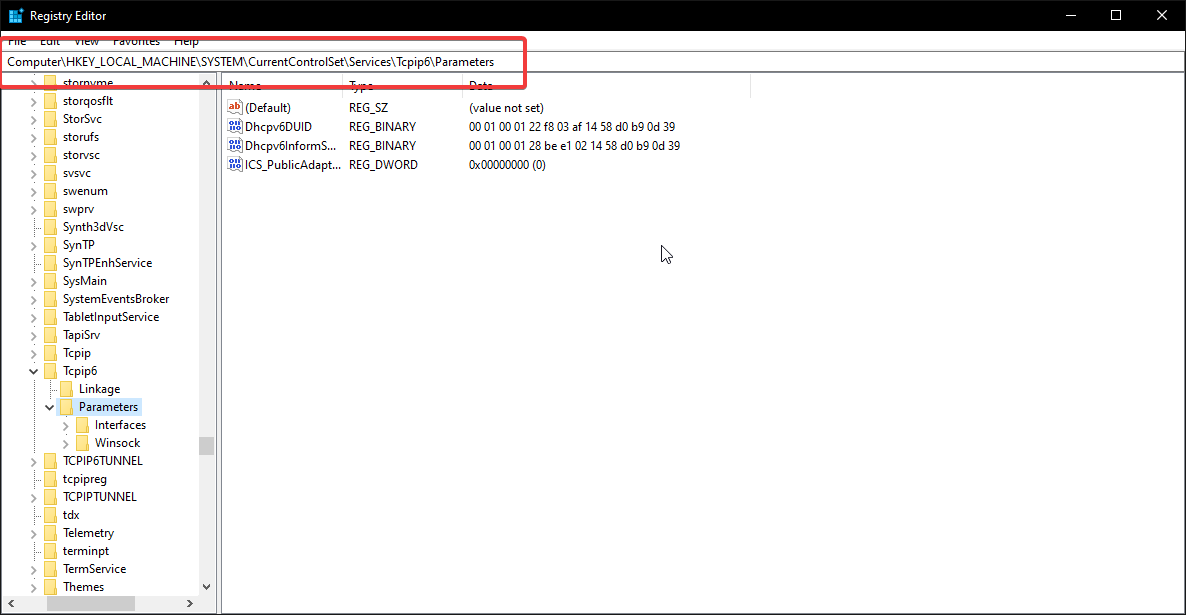The width and height of the screenshot is (1186, 615).
Task: Click the SystemEventsBroker folder icon
Action: 51,299
